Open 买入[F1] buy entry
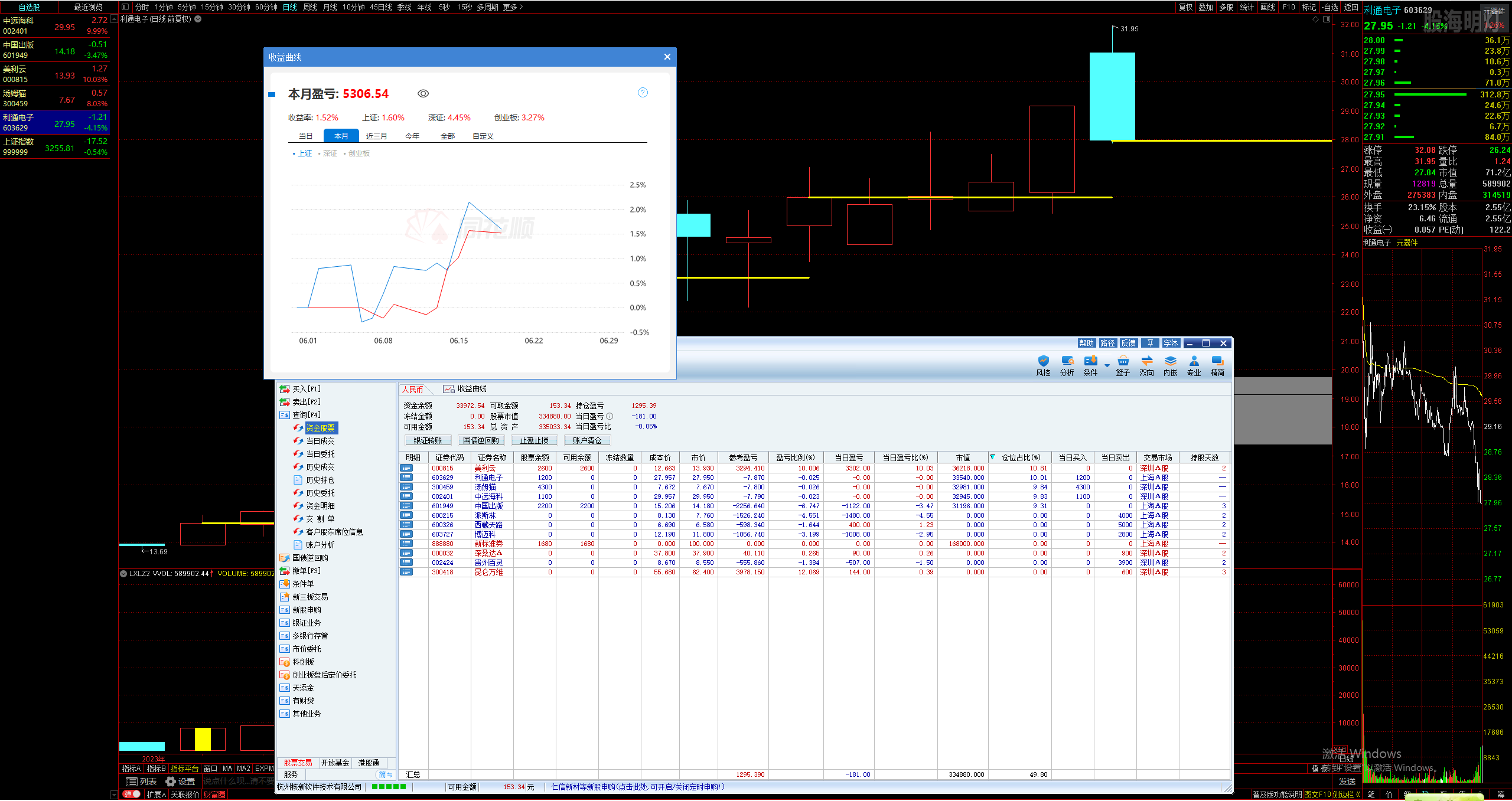Screen dimensions: 1512x801 click(300, 389)
